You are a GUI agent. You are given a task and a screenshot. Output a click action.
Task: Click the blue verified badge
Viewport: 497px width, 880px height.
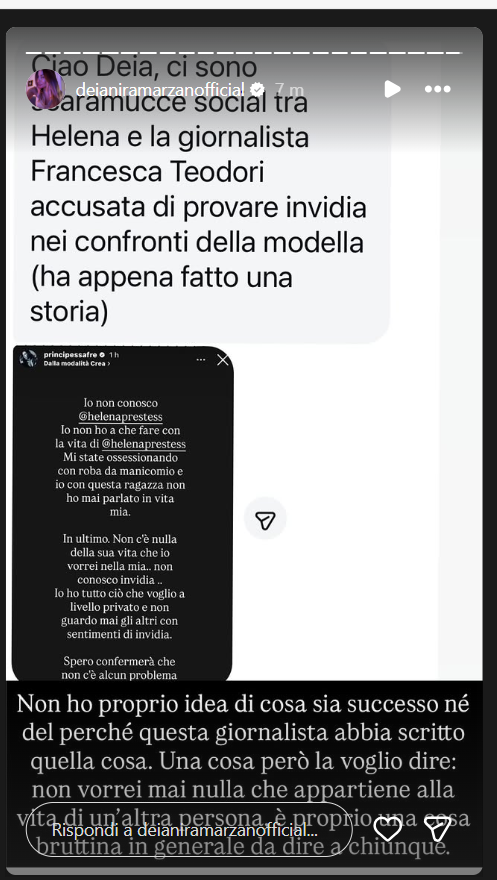pos(257,89)
